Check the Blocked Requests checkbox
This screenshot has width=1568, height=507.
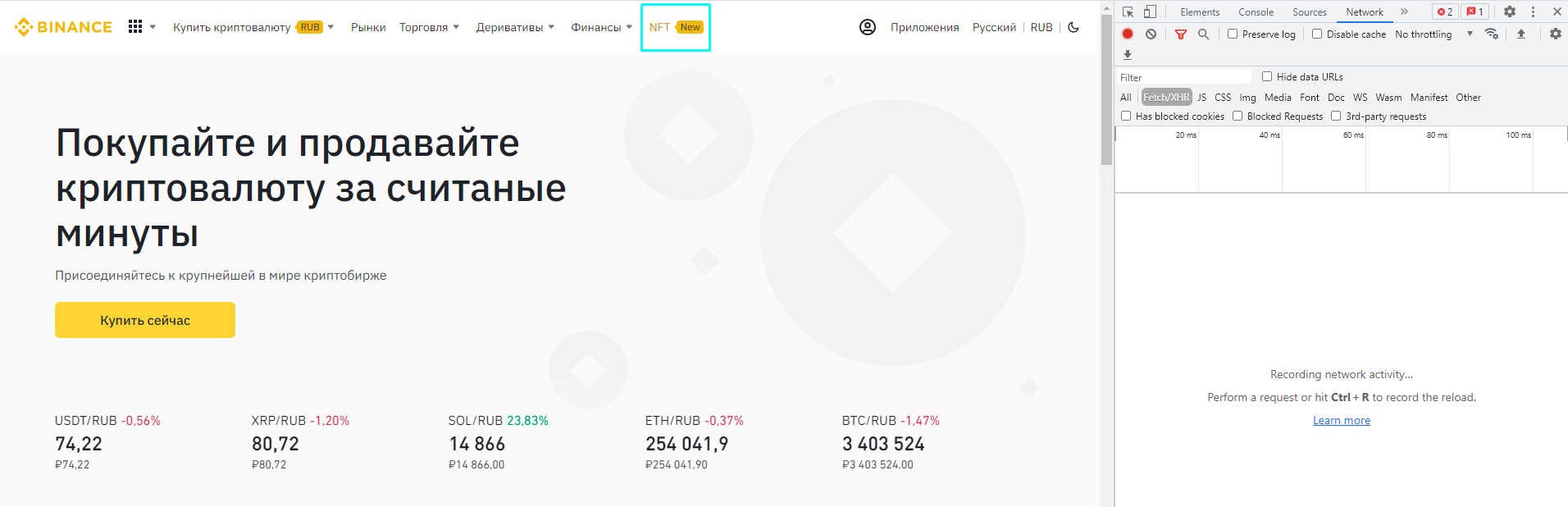pos(1238,116)
